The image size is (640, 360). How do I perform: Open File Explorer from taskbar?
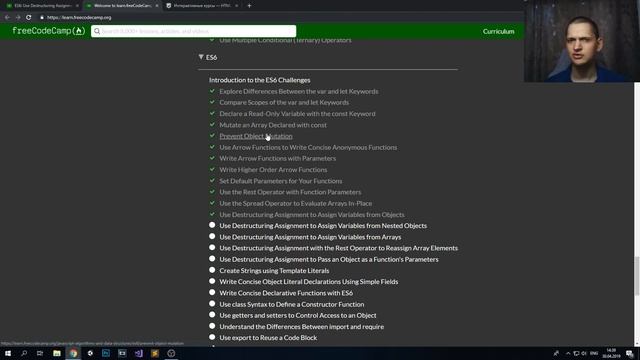(x=57, y=353)
